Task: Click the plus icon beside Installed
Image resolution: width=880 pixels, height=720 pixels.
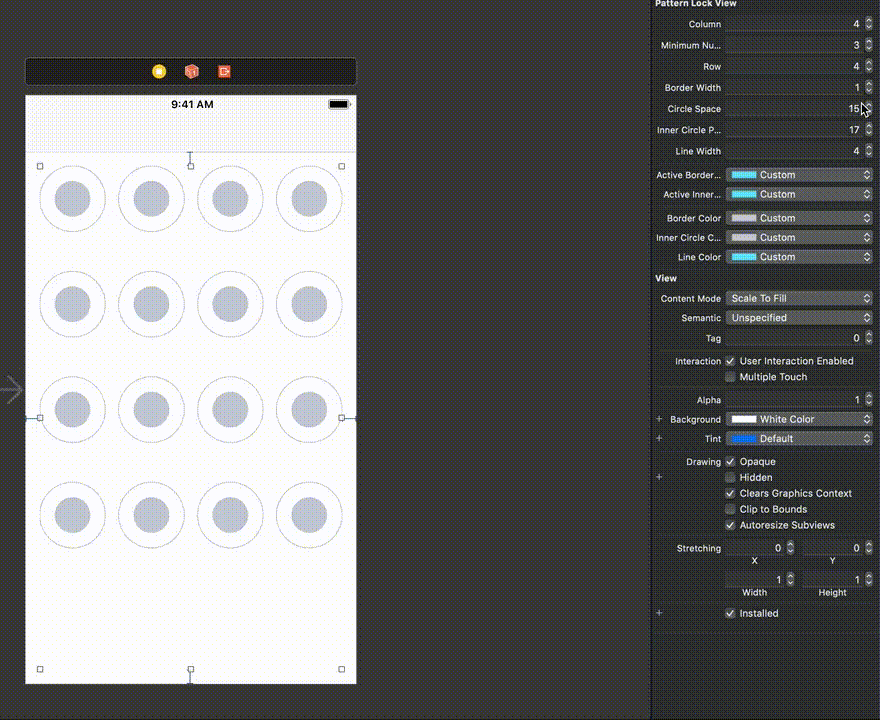Action: [659, 613]
